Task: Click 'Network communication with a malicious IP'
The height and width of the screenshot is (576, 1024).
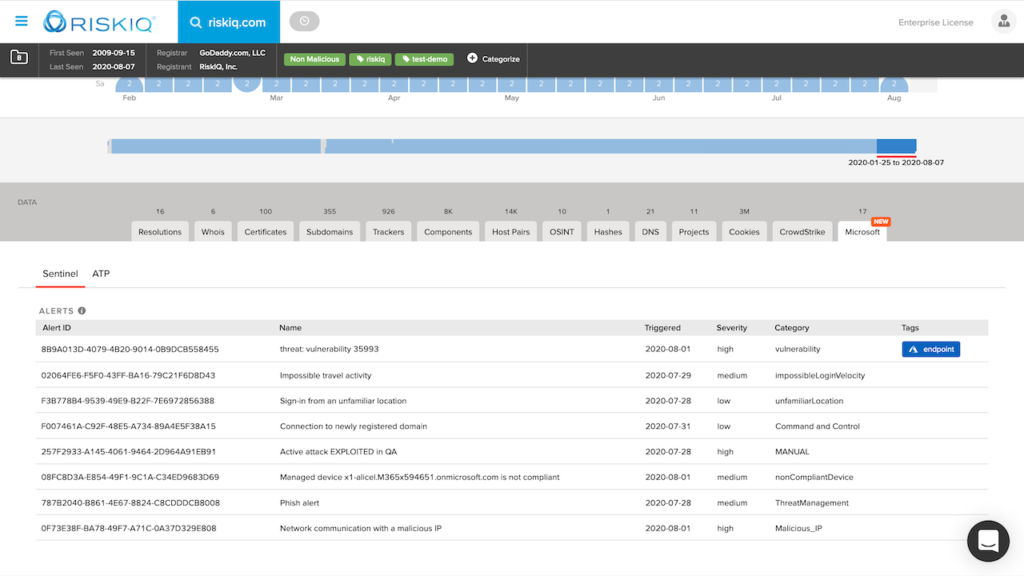Action: tap(360, 528)
